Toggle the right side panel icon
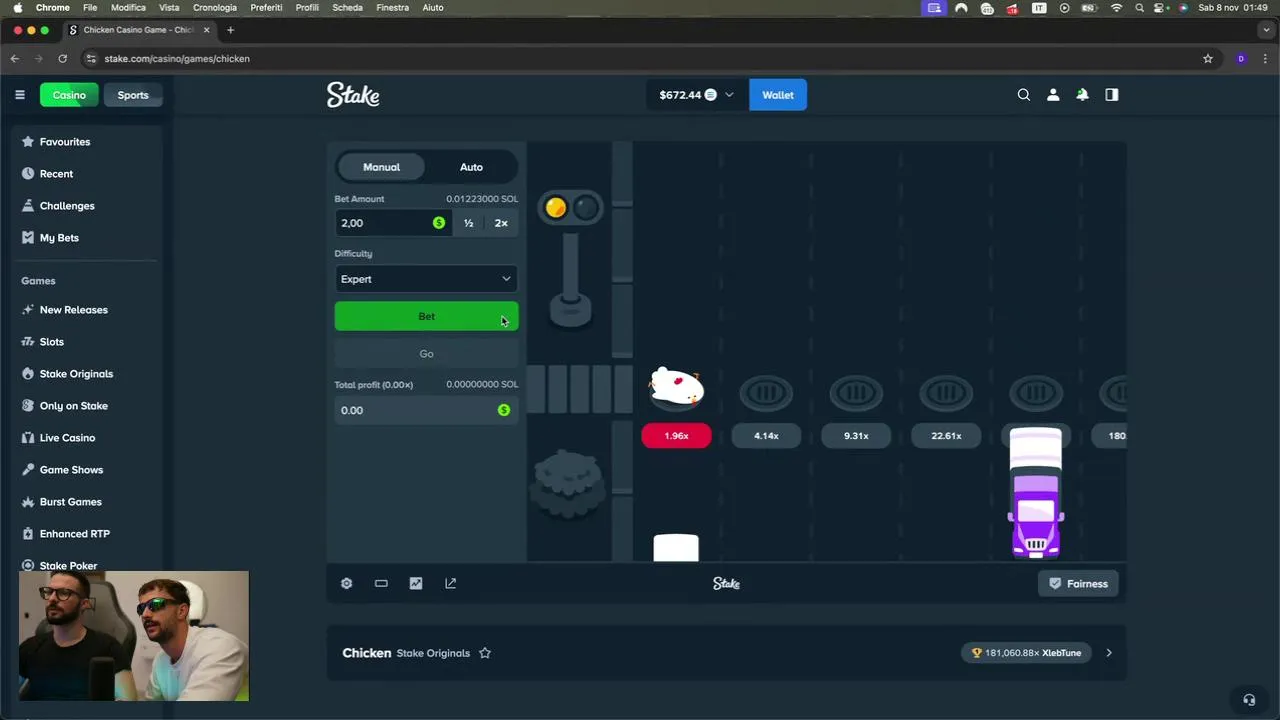This screenshot has height=720, width=1280. [1111, 95]
